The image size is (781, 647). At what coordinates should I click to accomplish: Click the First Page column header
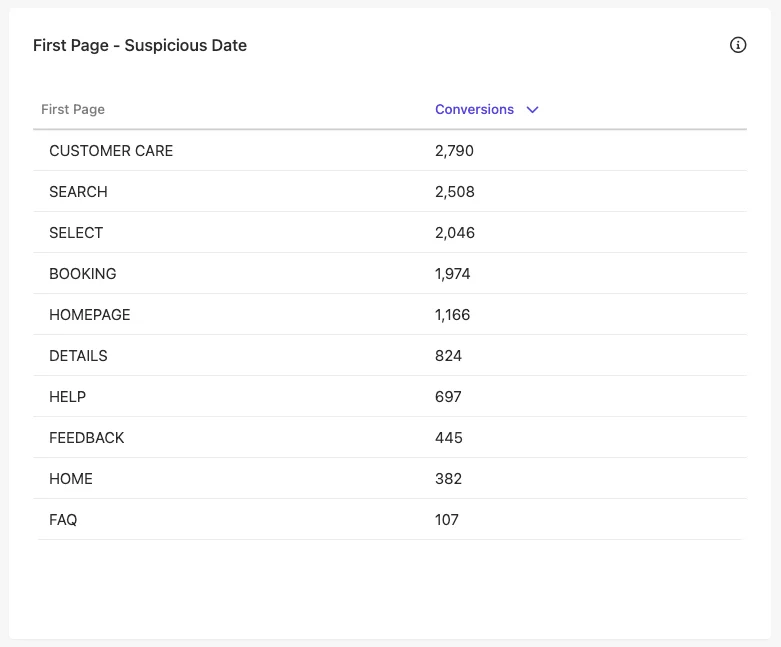pos(73,109)
